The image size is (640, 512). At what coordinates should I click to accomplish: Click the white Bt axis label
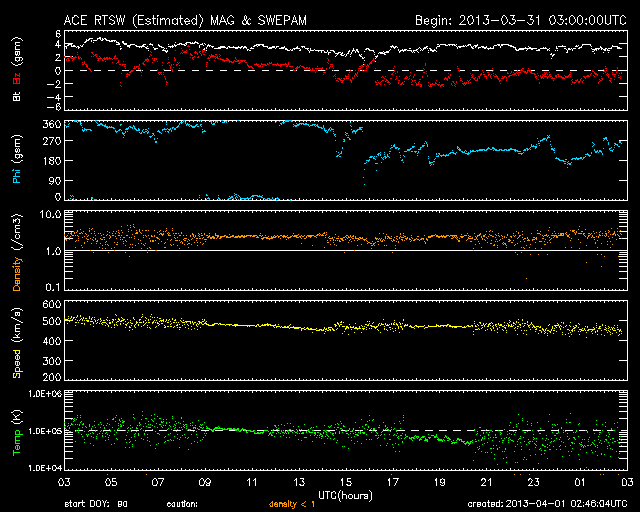[17, 97]
